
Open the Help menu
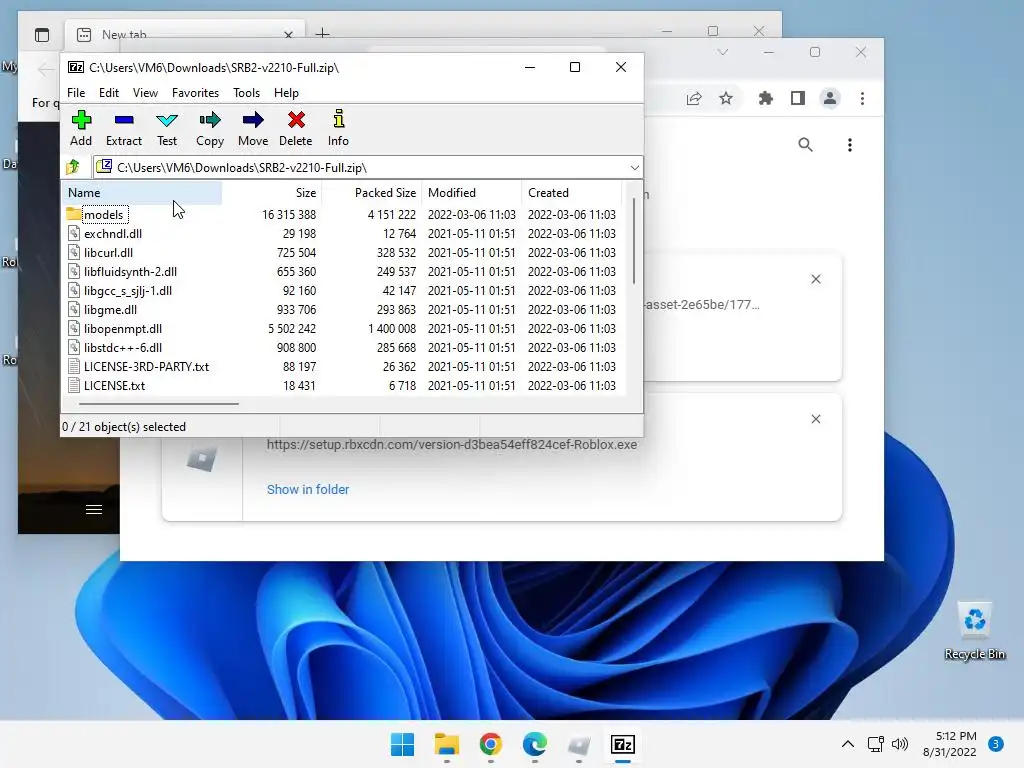pos(286,93)
